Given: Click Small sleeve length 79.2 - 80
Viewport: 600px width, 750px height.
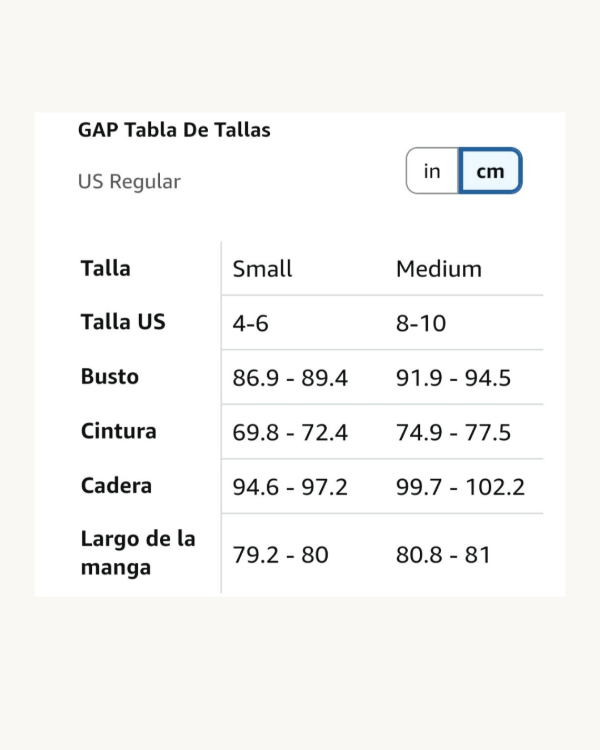Looking at the screenshot, I should [x=280, y=555].
